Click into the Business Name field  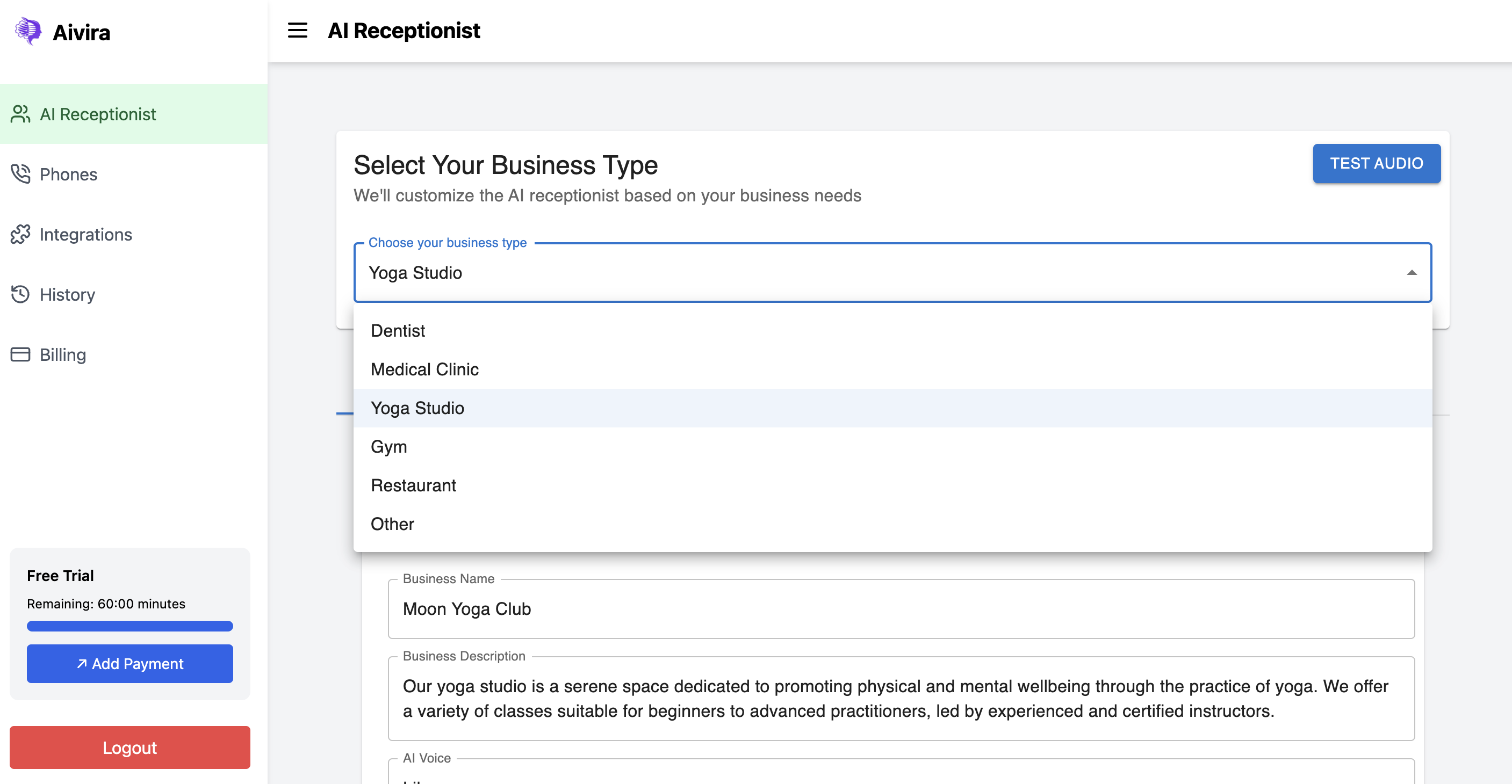tap(901, 609)
